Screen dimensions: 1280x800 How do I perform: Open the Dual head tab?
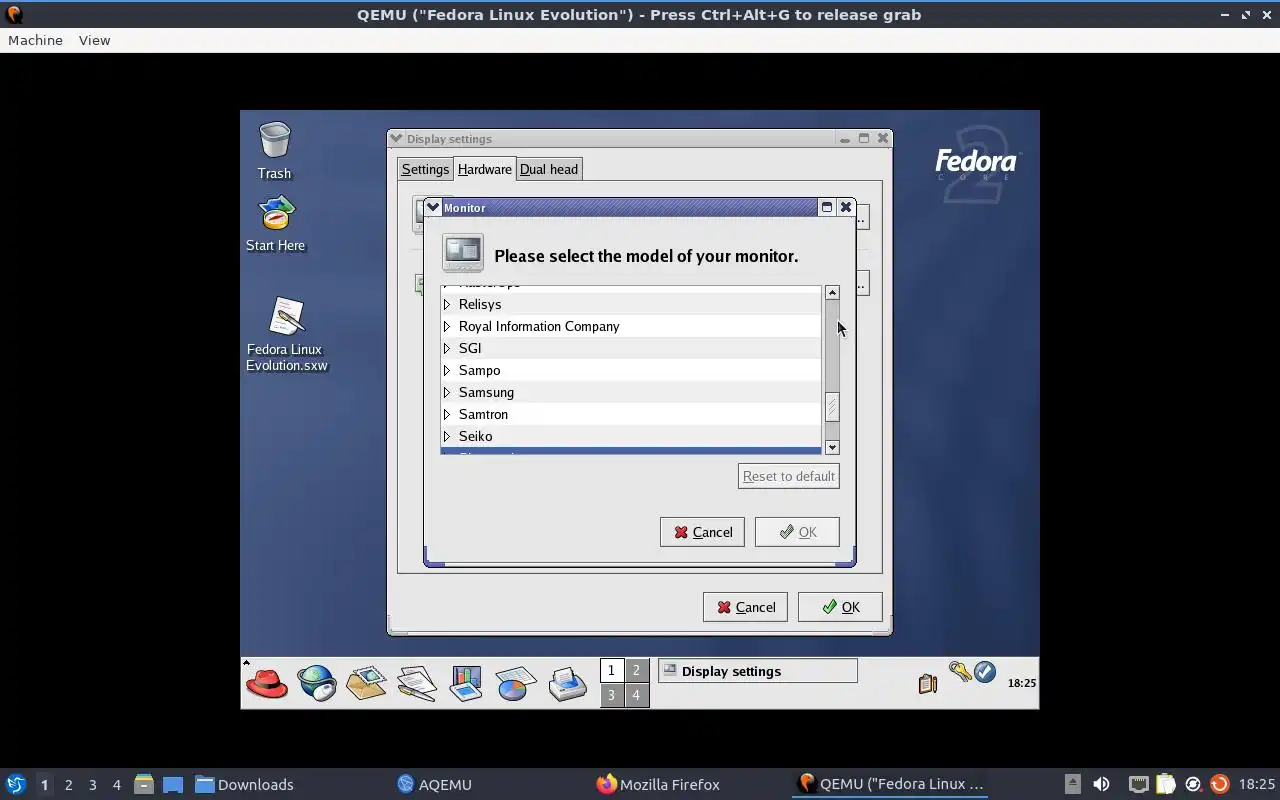coord(549,169)
